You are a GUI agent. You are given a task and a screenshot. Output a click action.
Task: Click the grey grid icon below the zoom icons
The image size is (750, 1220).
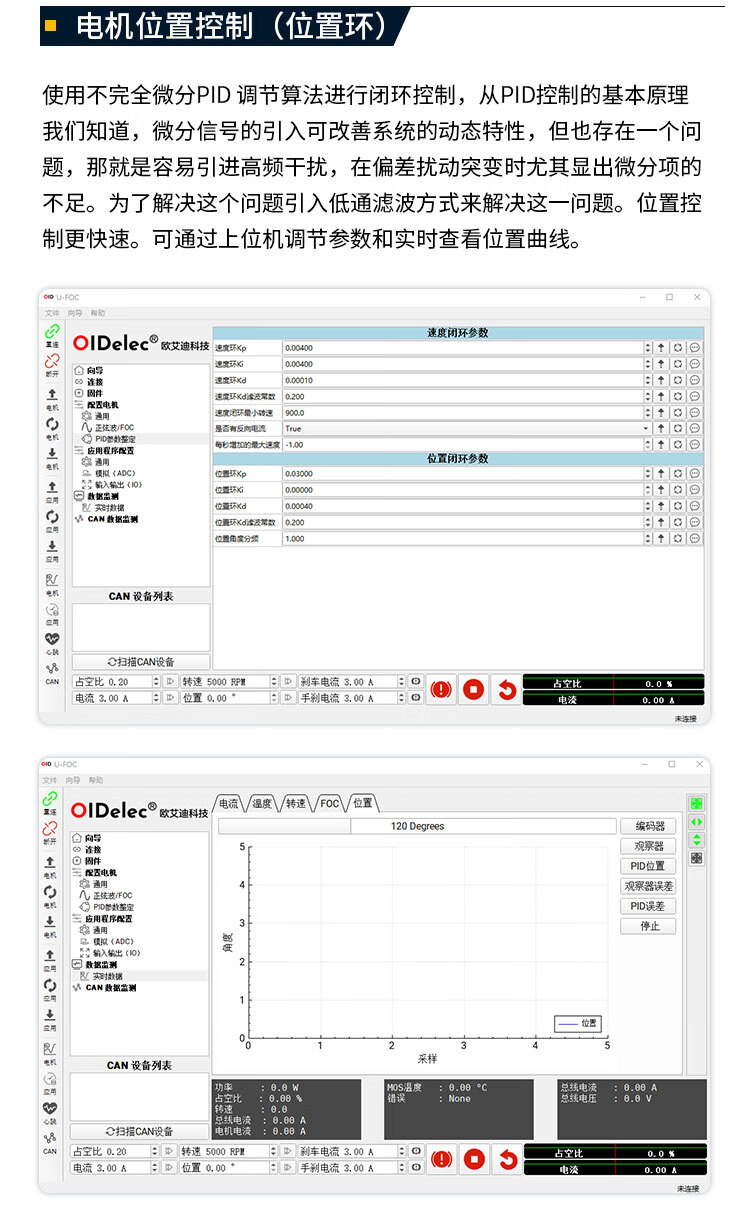(697, 858)
